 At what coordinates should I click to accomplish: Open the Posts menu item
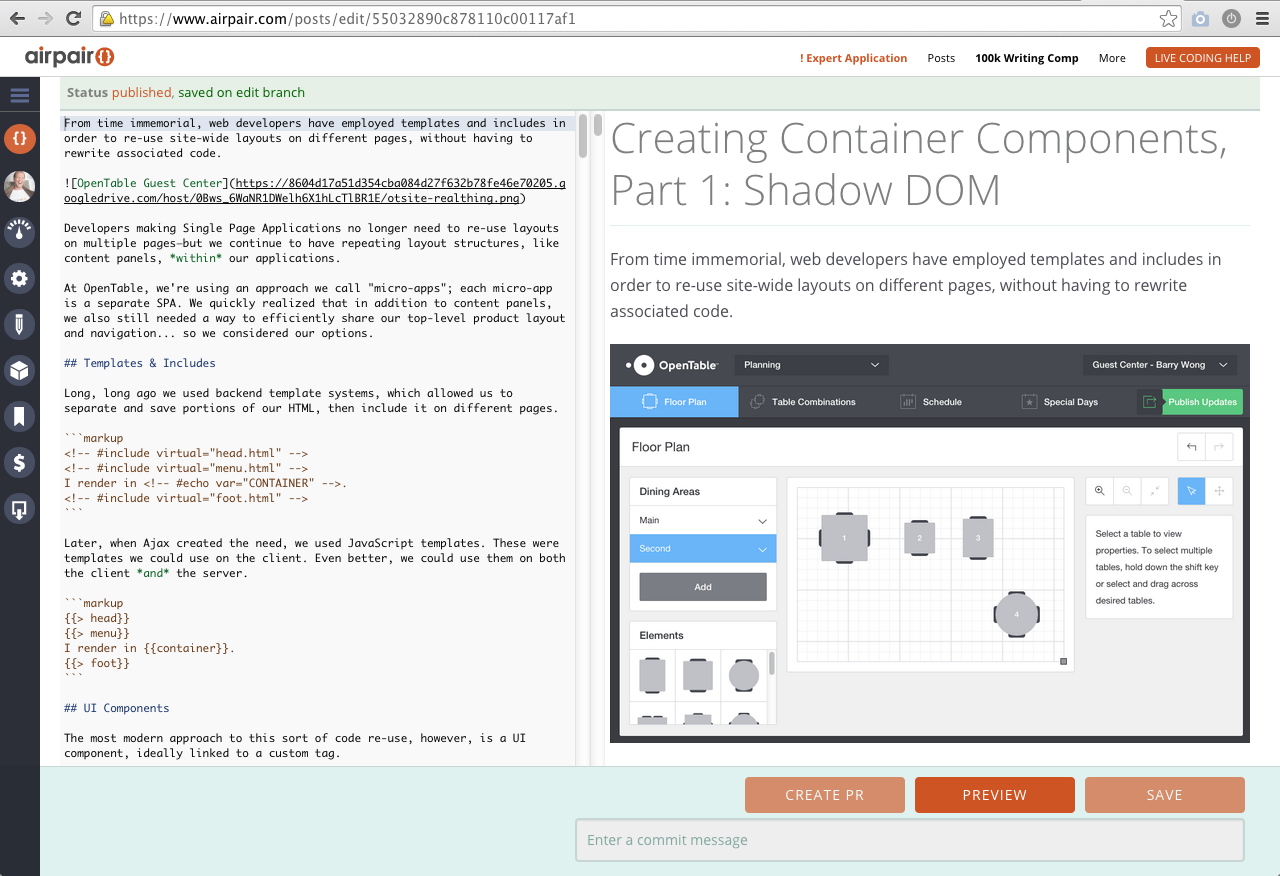(941, 58)
